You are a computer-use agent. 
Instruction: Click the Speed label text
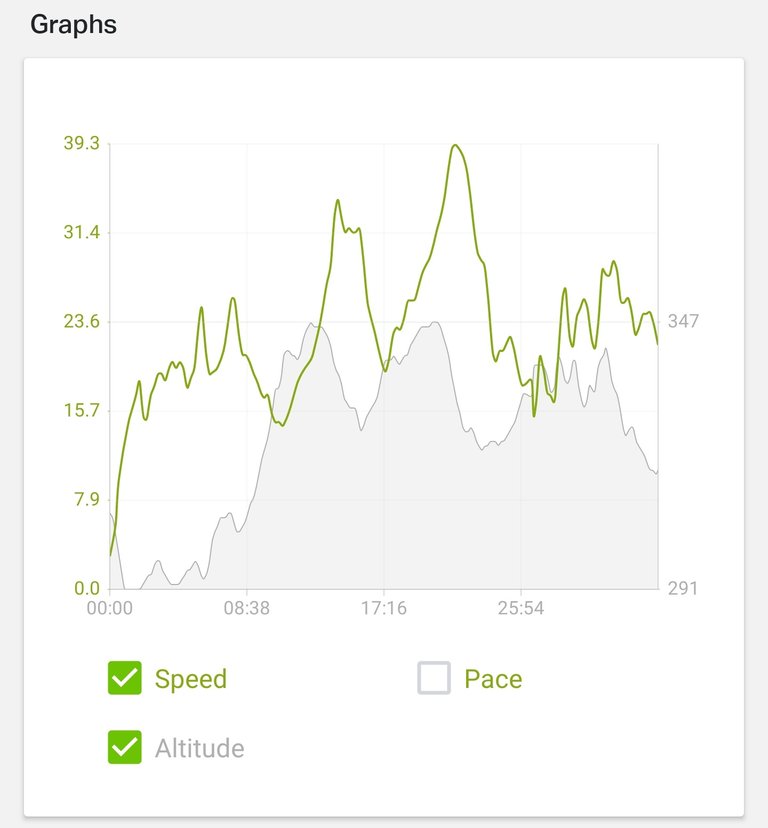tap(190, 679)
